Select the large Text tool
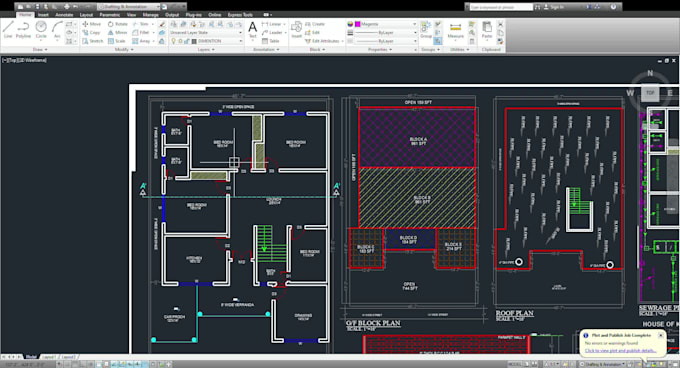This screenshot has height=368, width=680. [252, 30]
